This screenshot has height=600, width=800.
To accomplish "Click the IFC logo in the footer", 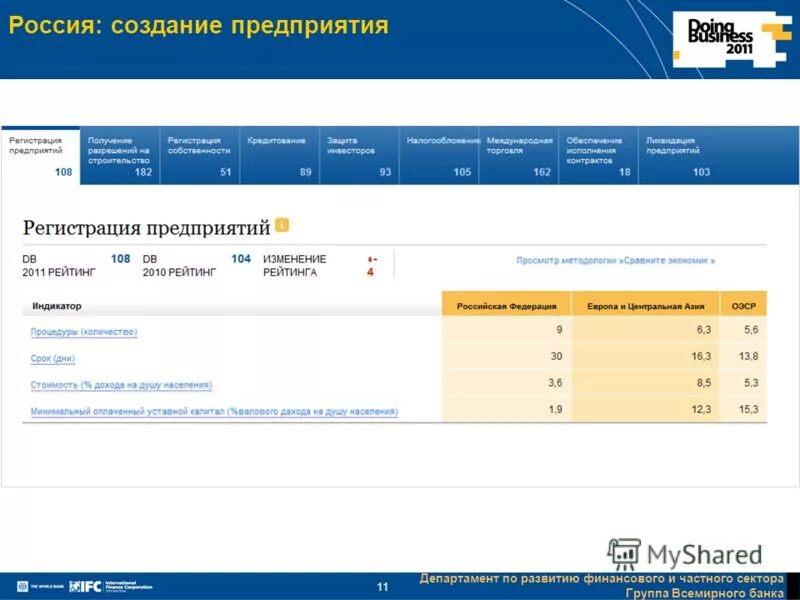I will click(x=86, y=586).
